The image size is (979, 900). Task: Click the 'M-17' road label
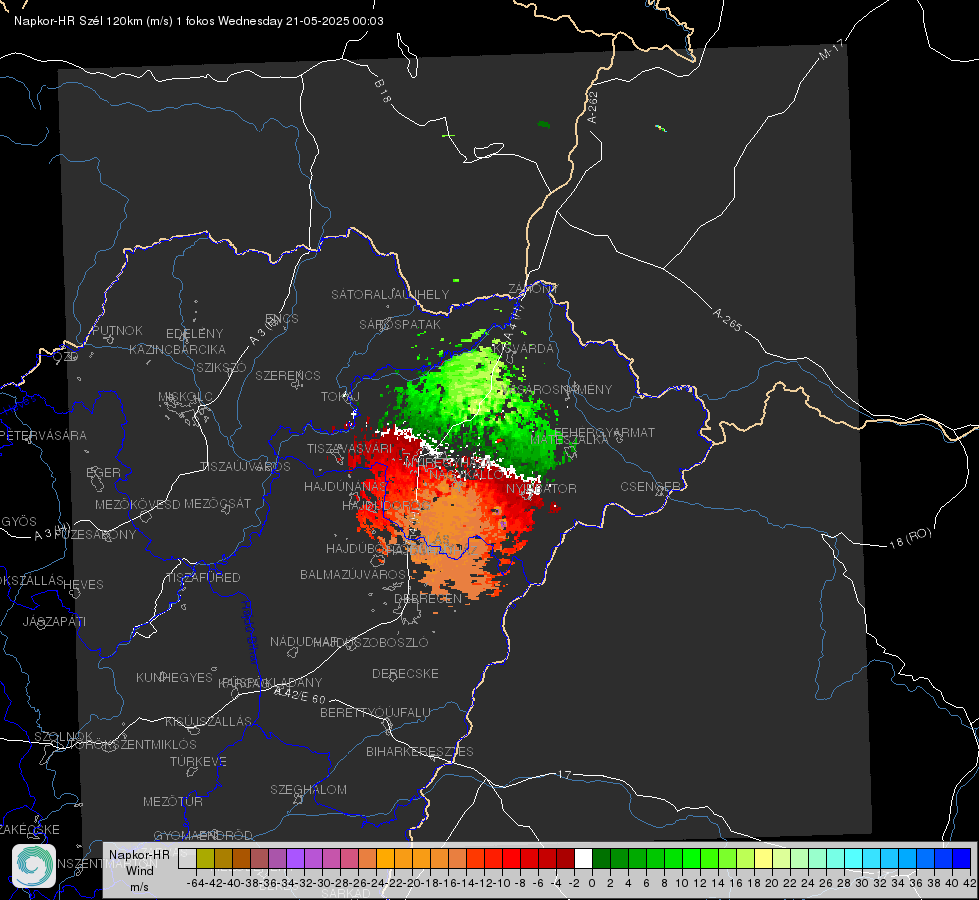[831, 50]
